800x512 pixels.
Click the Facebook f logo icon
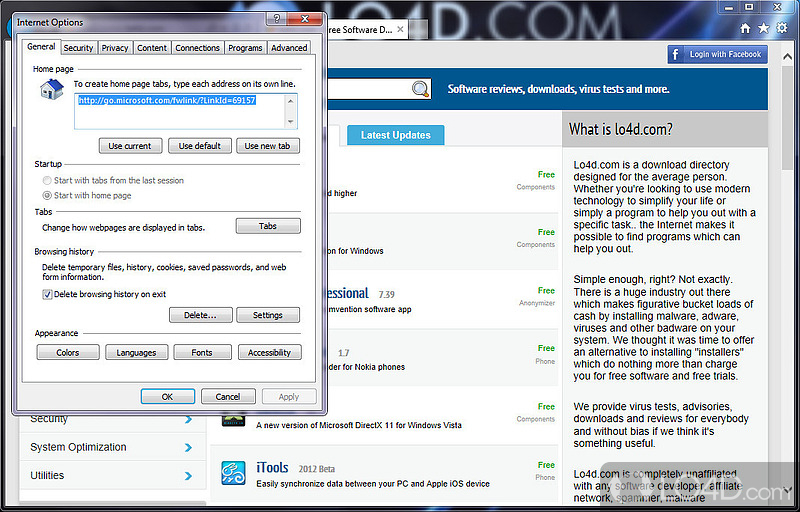[x=676, y=54]
